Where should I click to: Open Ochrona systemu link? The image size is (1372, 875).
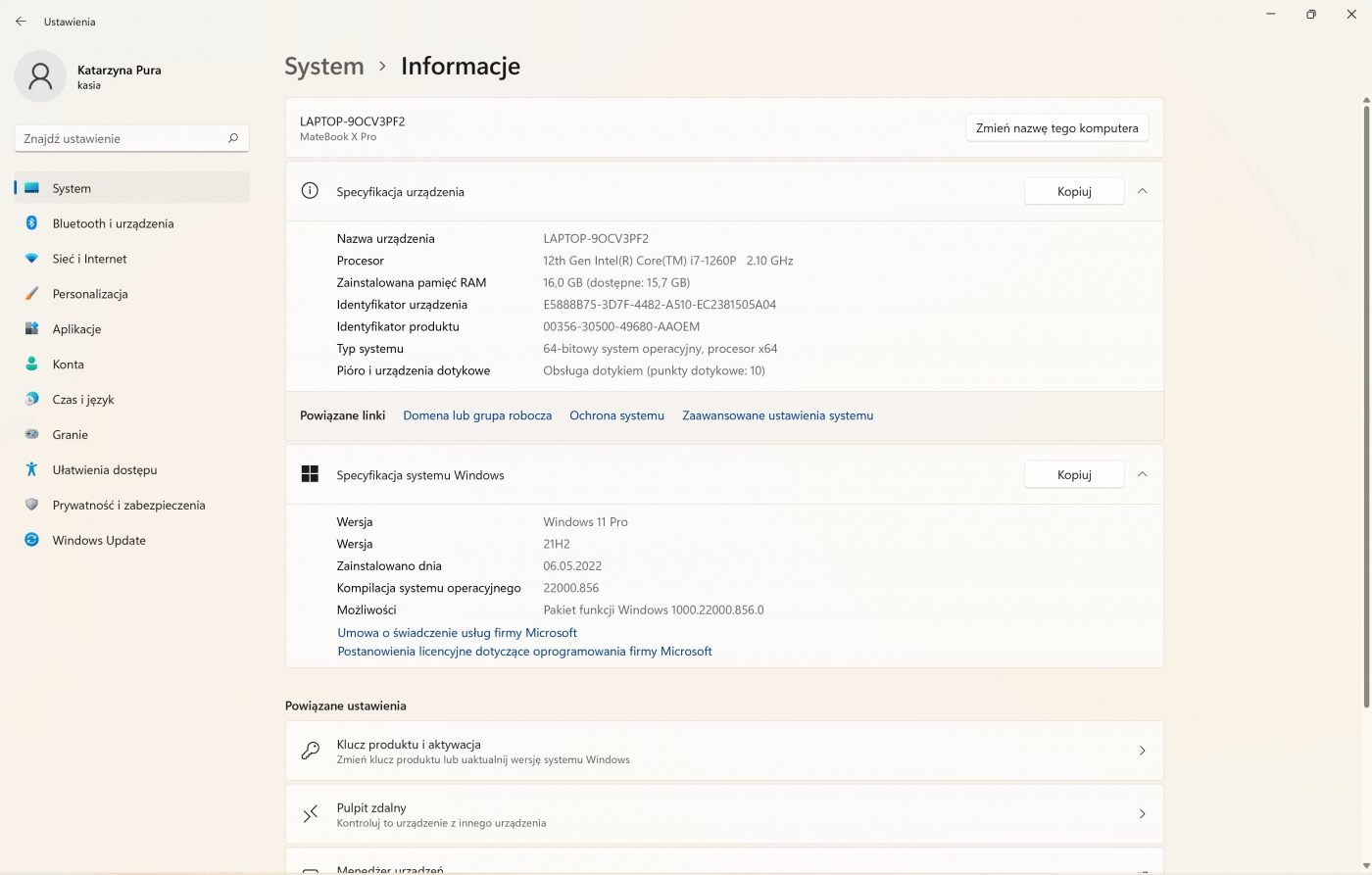[616, 415]
